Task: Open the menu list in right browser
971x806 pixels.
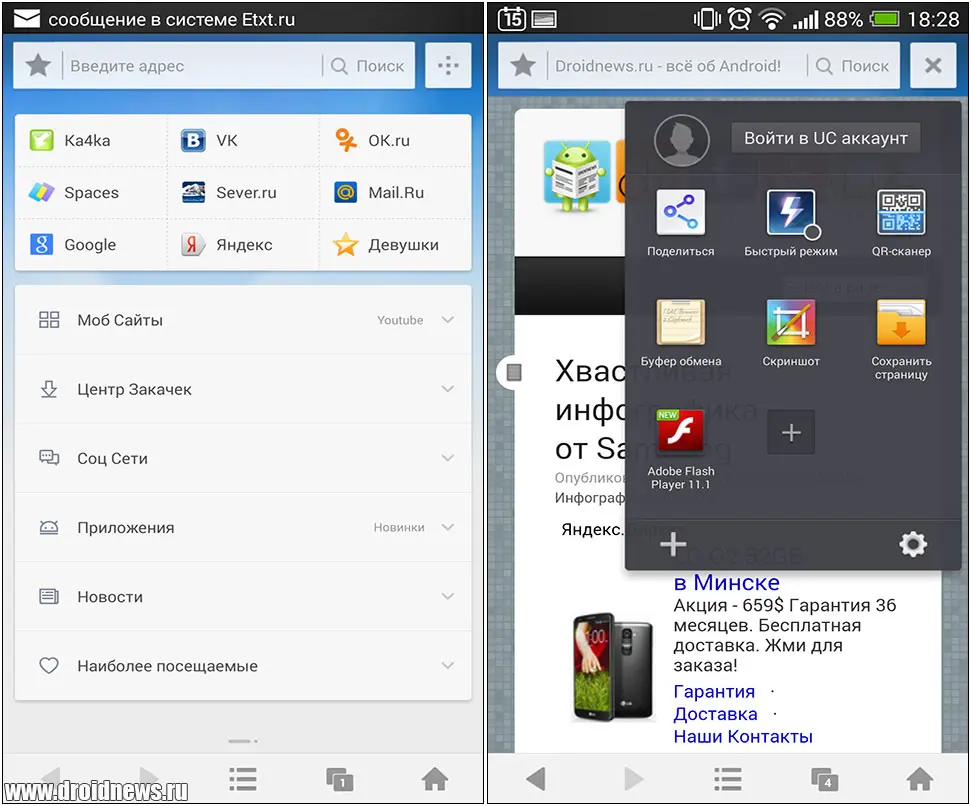Action: [x=728, y=779]
